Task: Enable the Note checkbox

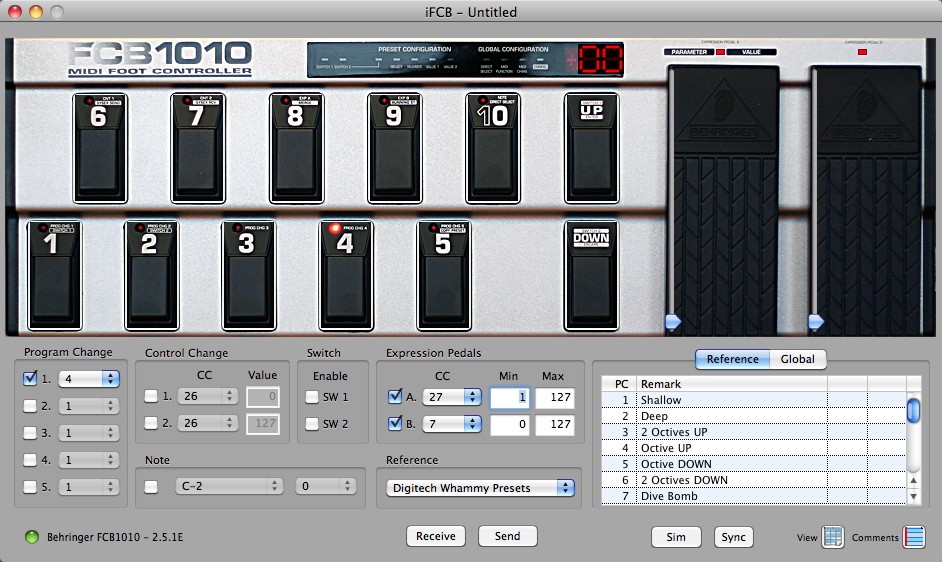Action: 151,486
